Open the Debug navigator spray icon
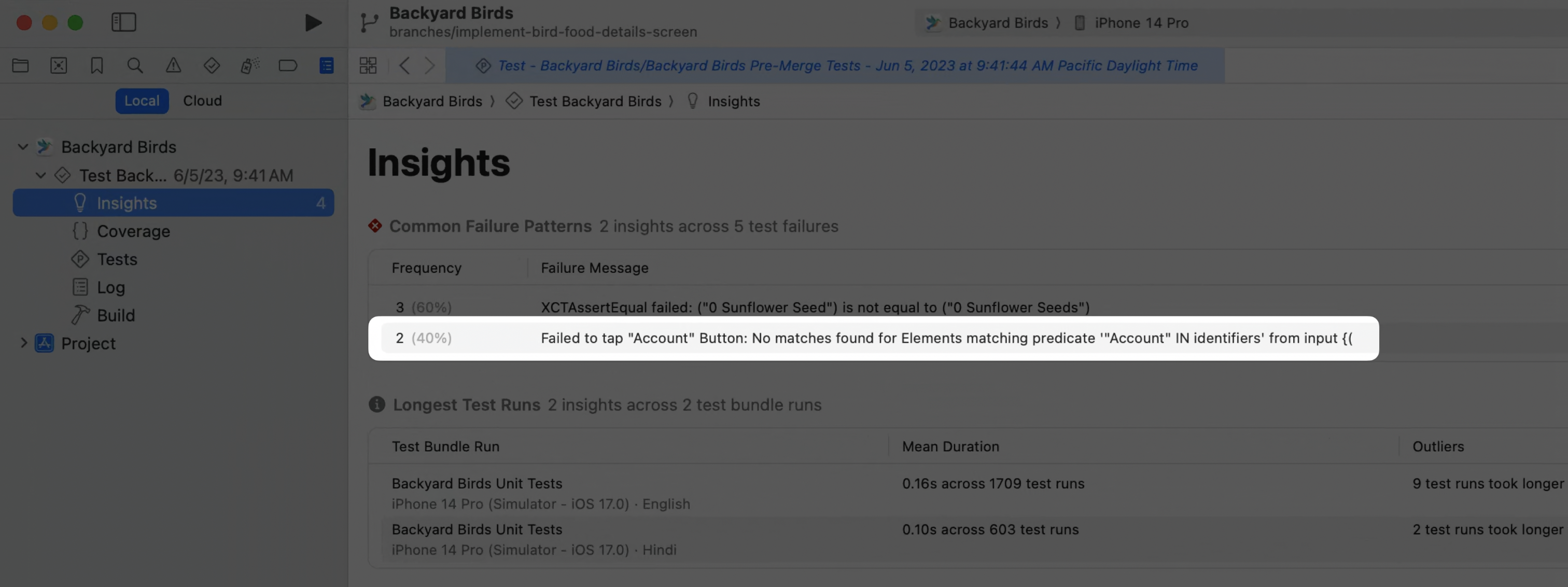Viewport: 1568px width, 587px height. point(249,65)
